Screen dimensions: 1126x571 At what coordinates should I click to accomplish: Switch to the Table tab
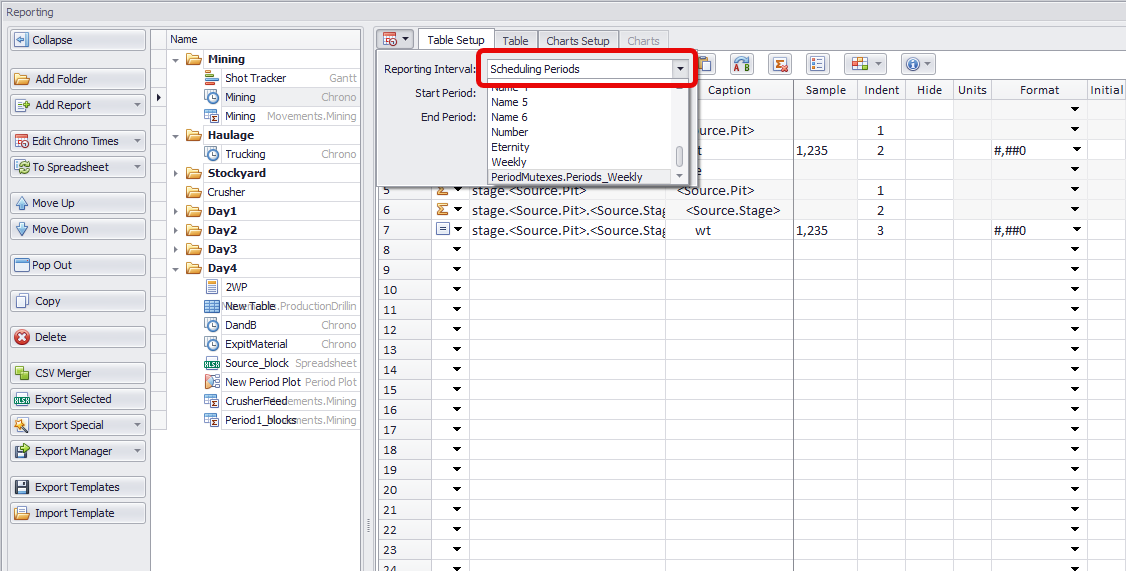(x=515, y=41)
